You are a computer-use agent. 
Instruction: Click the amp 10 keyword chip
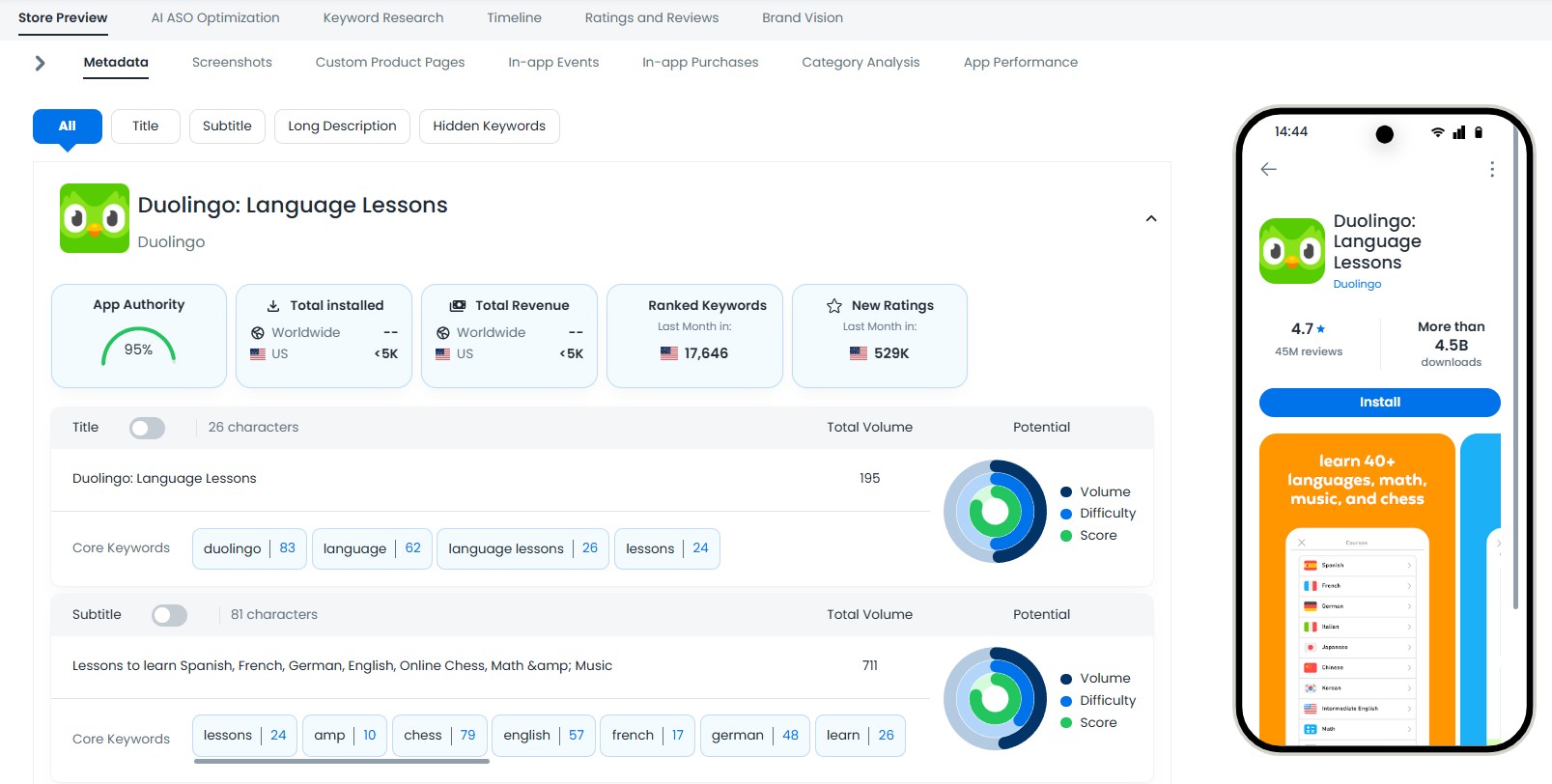click(x=345, y=736)
